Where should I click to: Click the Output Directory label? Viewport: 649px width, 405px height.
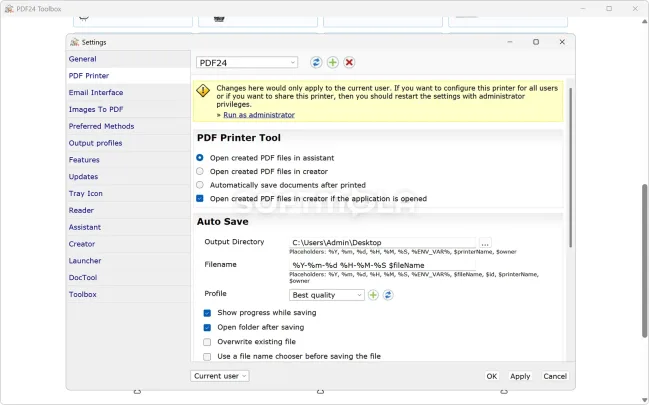pyautogui.click(x=234, y=242)
